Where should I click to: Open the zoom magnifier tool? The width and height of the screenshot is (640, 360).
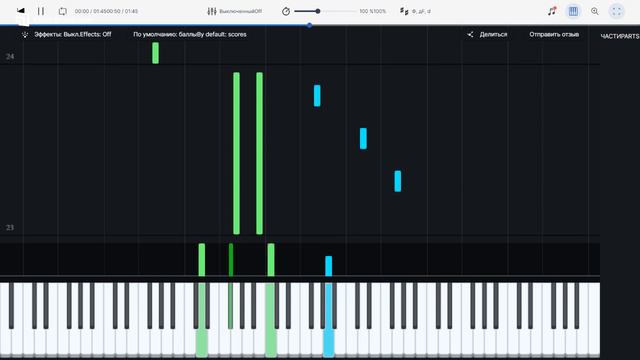595,11
